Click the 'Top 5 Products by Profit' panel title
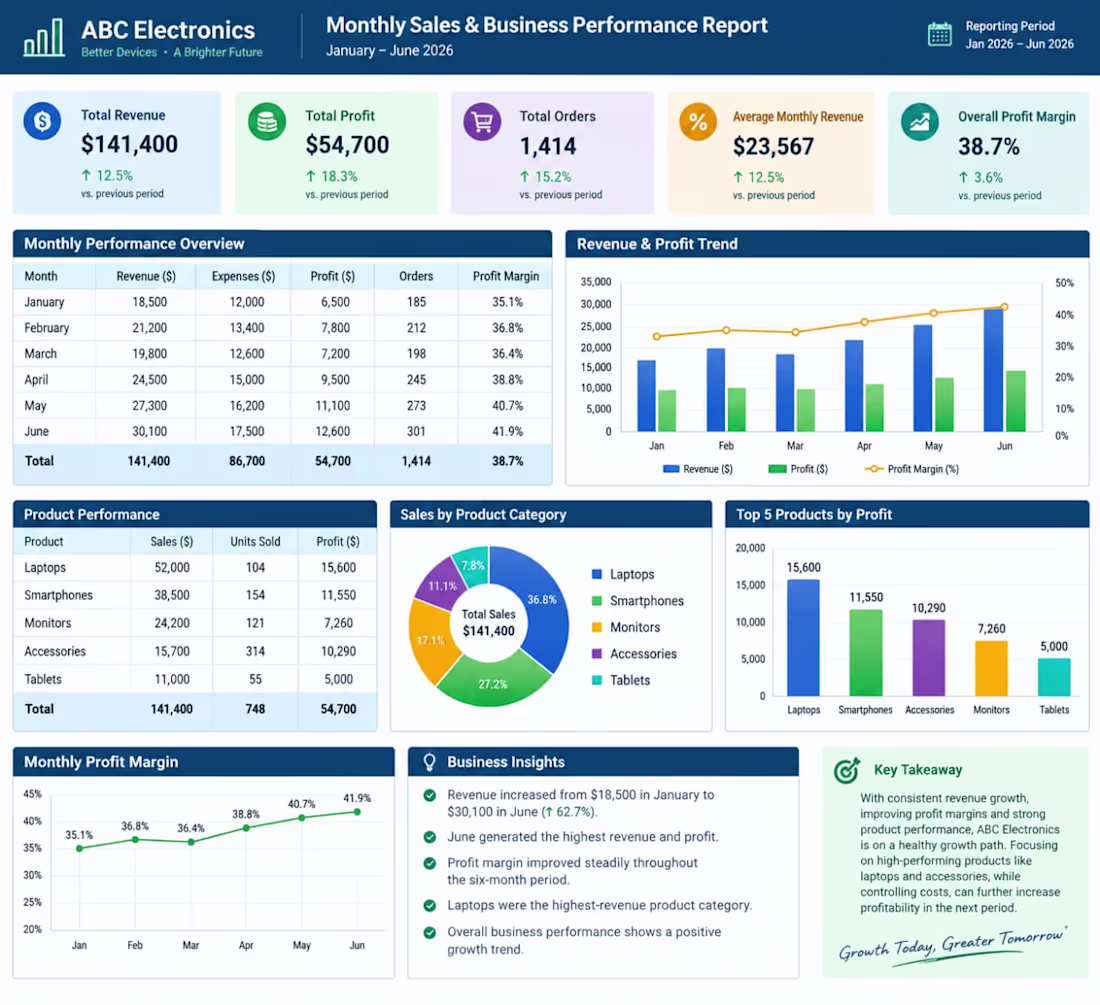This screenshot has width=1100, height=1005. (814, 514)
